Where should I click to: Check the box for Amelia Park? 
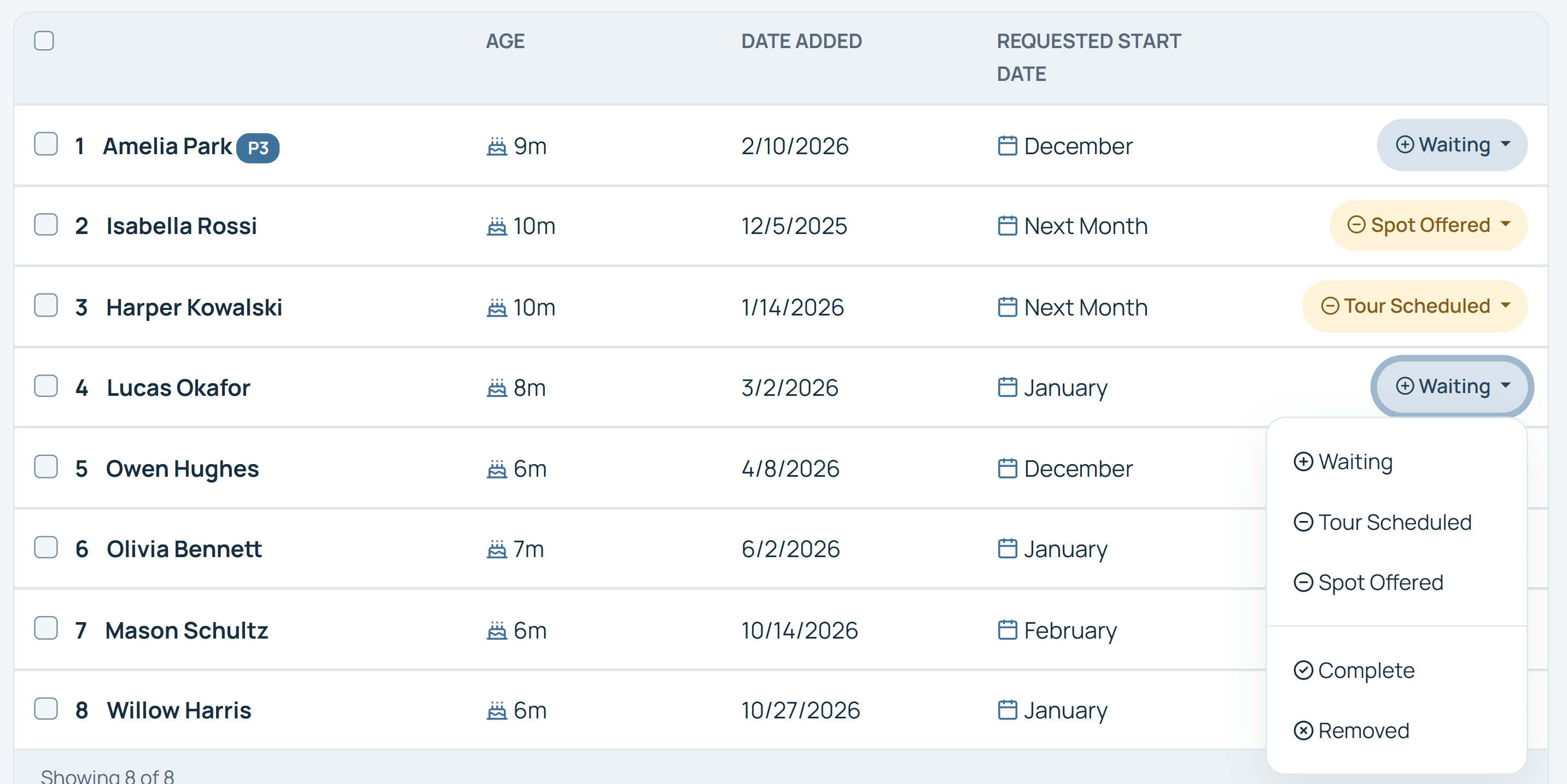tap(45, 144)
